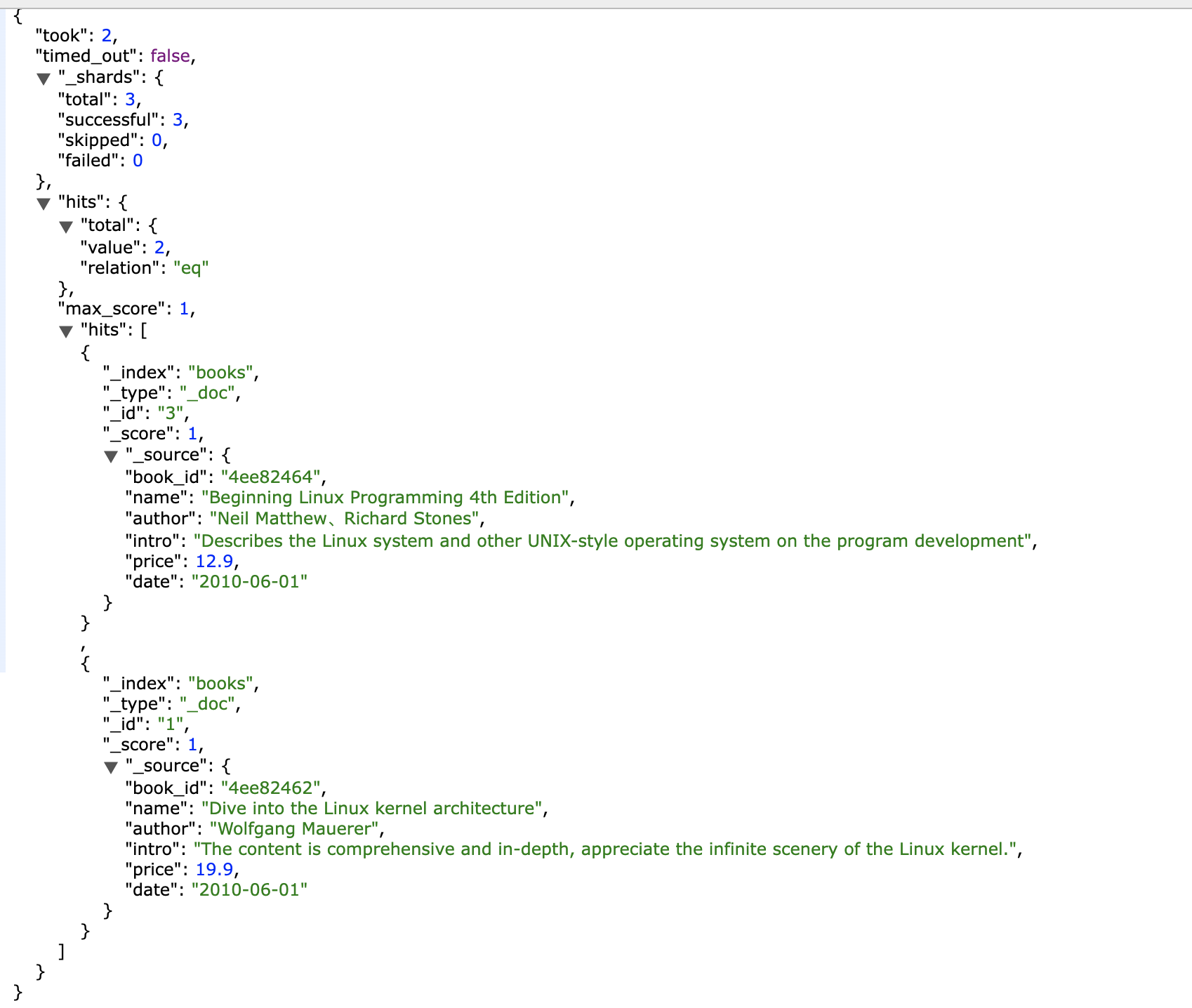The height and width of the screenshot is (1008, 1192).
Task: Click the timed_out value false
Action: (170, 56)
